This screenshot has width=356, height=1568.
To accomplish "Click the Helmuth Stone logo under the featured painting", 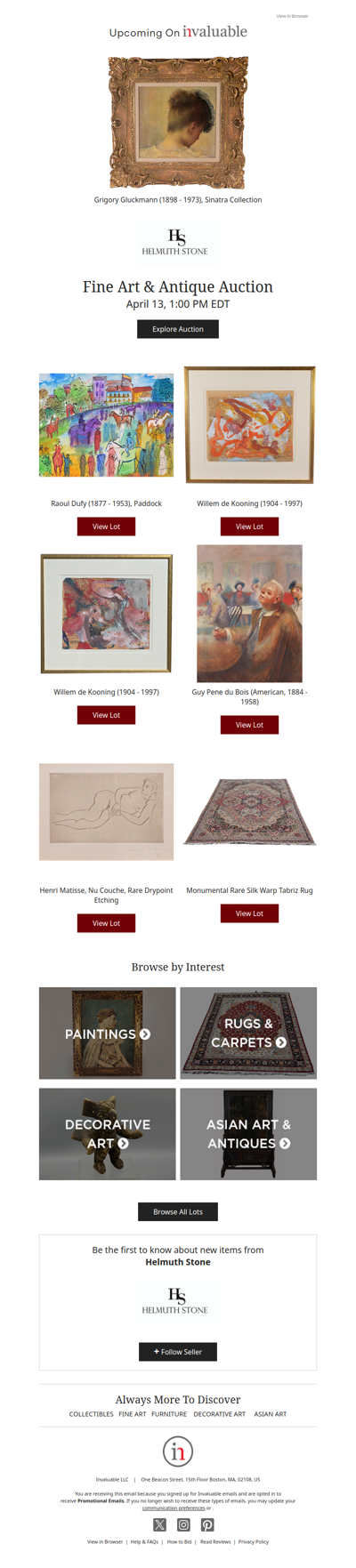I will point(178,242).
